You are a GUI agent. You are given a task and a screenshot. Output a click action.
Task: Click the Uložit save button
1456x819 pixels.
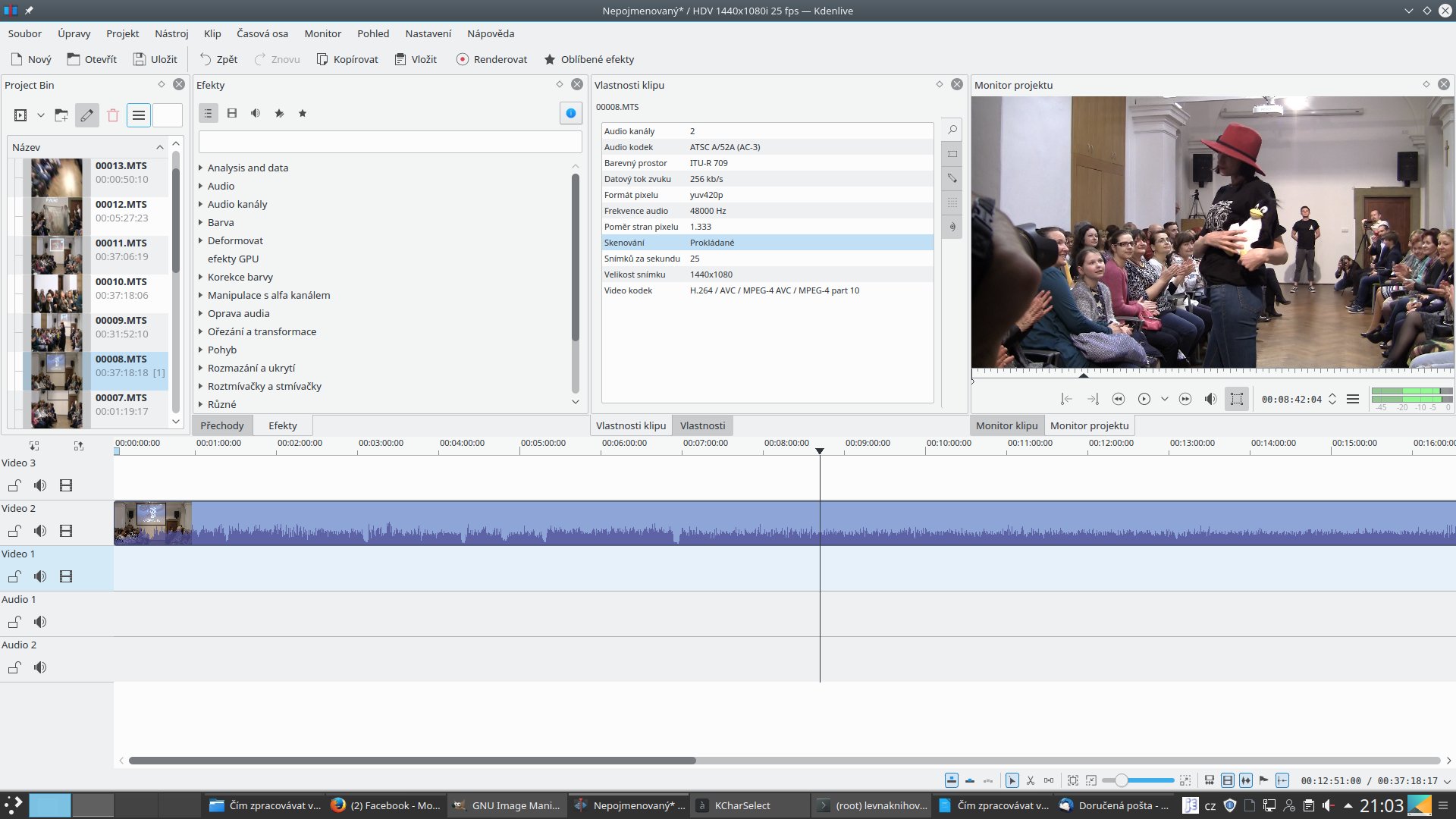155,59
